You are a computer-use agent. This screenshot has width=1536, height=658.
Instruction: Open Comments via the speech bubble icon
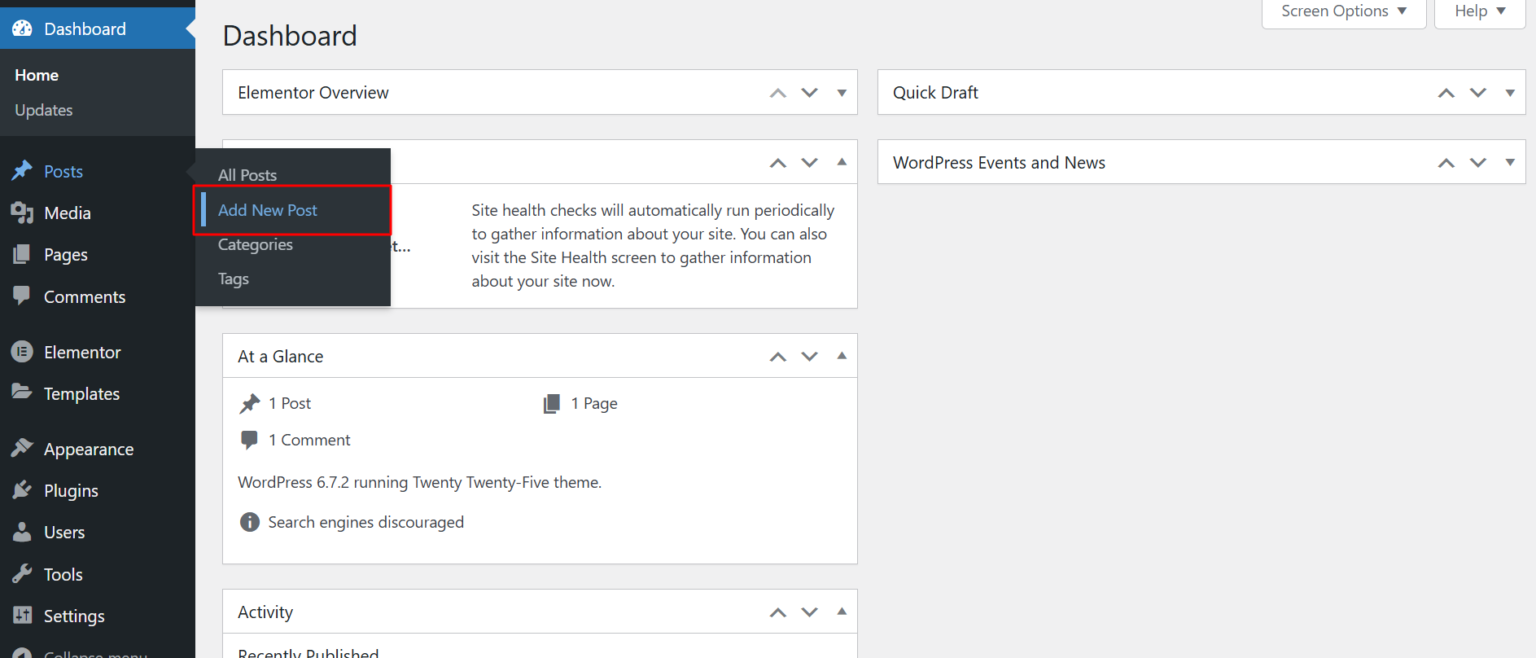(22, 296)
